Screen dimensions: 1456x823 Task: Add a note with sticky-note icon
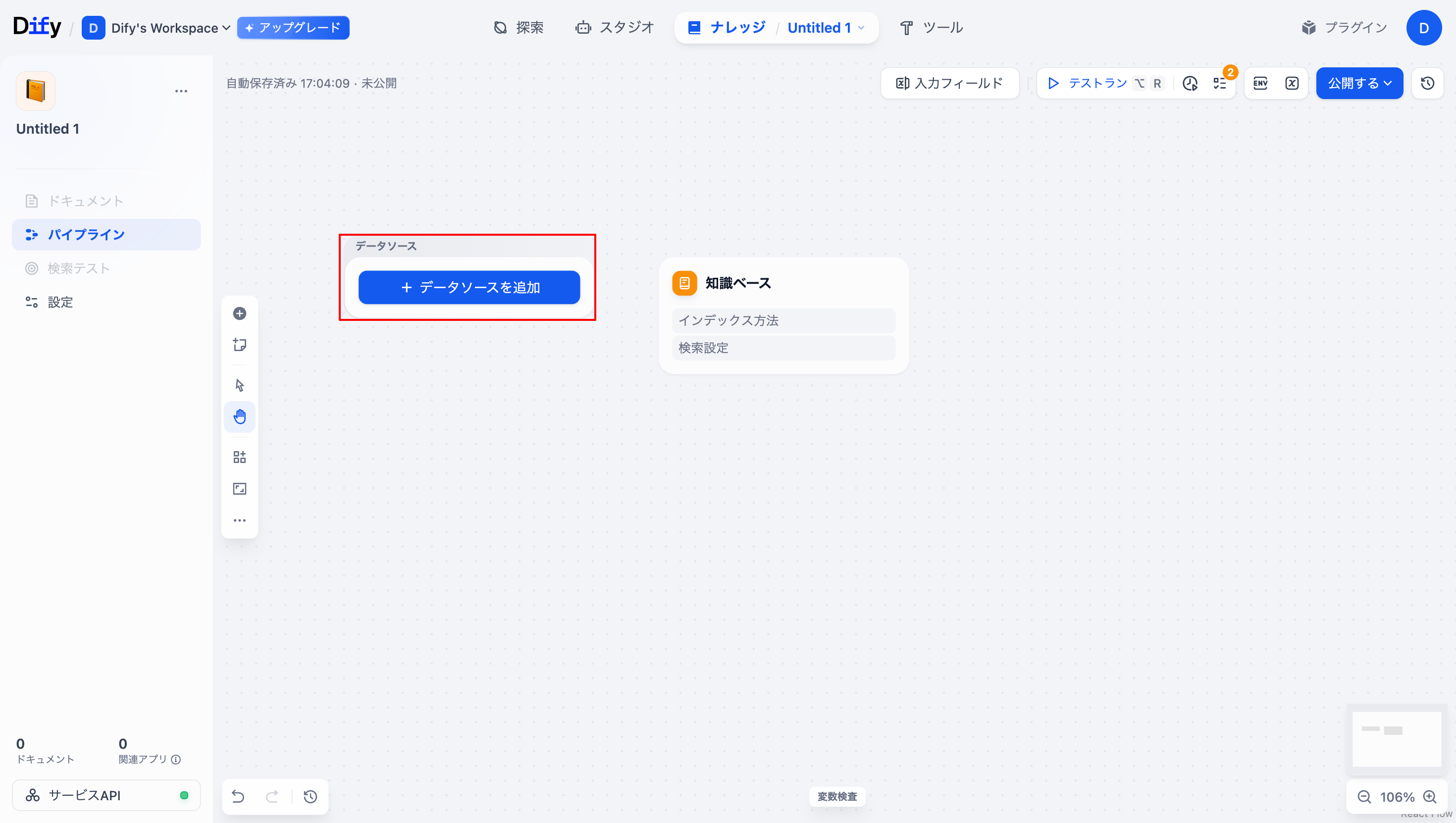pyautogui.click(x=240, y=345)
